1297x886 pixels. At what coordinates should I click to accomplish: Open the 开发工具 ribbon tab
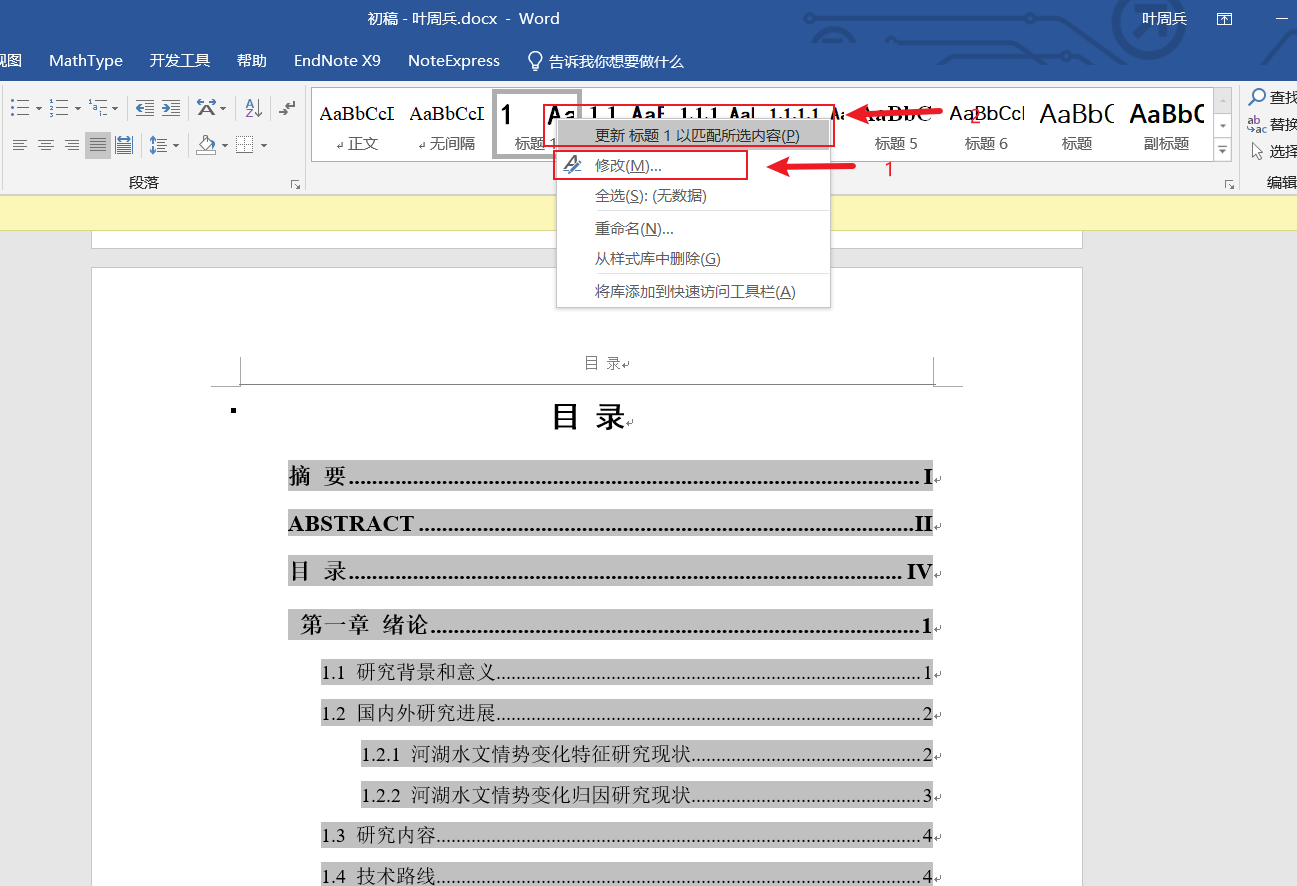(180, 61)
